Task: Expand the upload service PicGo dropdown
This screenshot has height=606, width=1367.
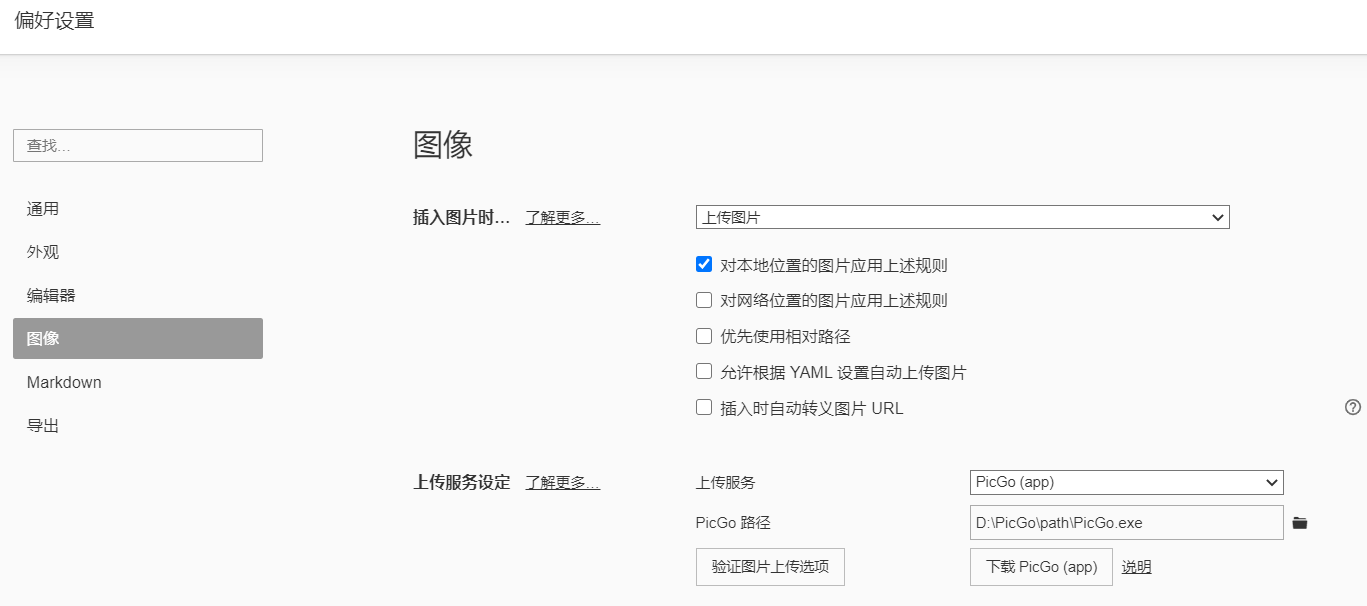Action: pyautogui.click(x=1126, y=482)
